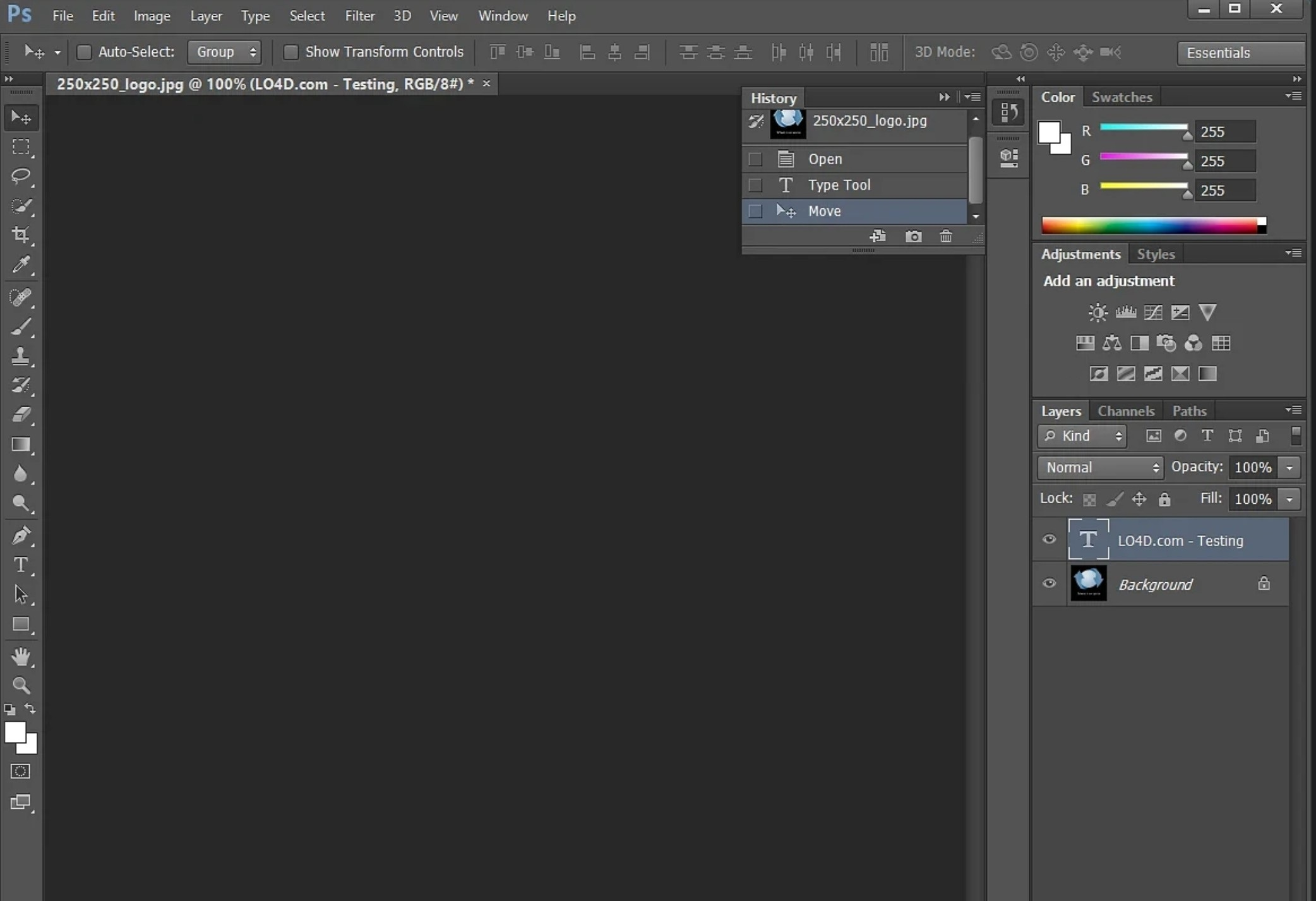1316x901 pixels.
Task: Select the Eyedropper tool
Action: tap(21, 264)
